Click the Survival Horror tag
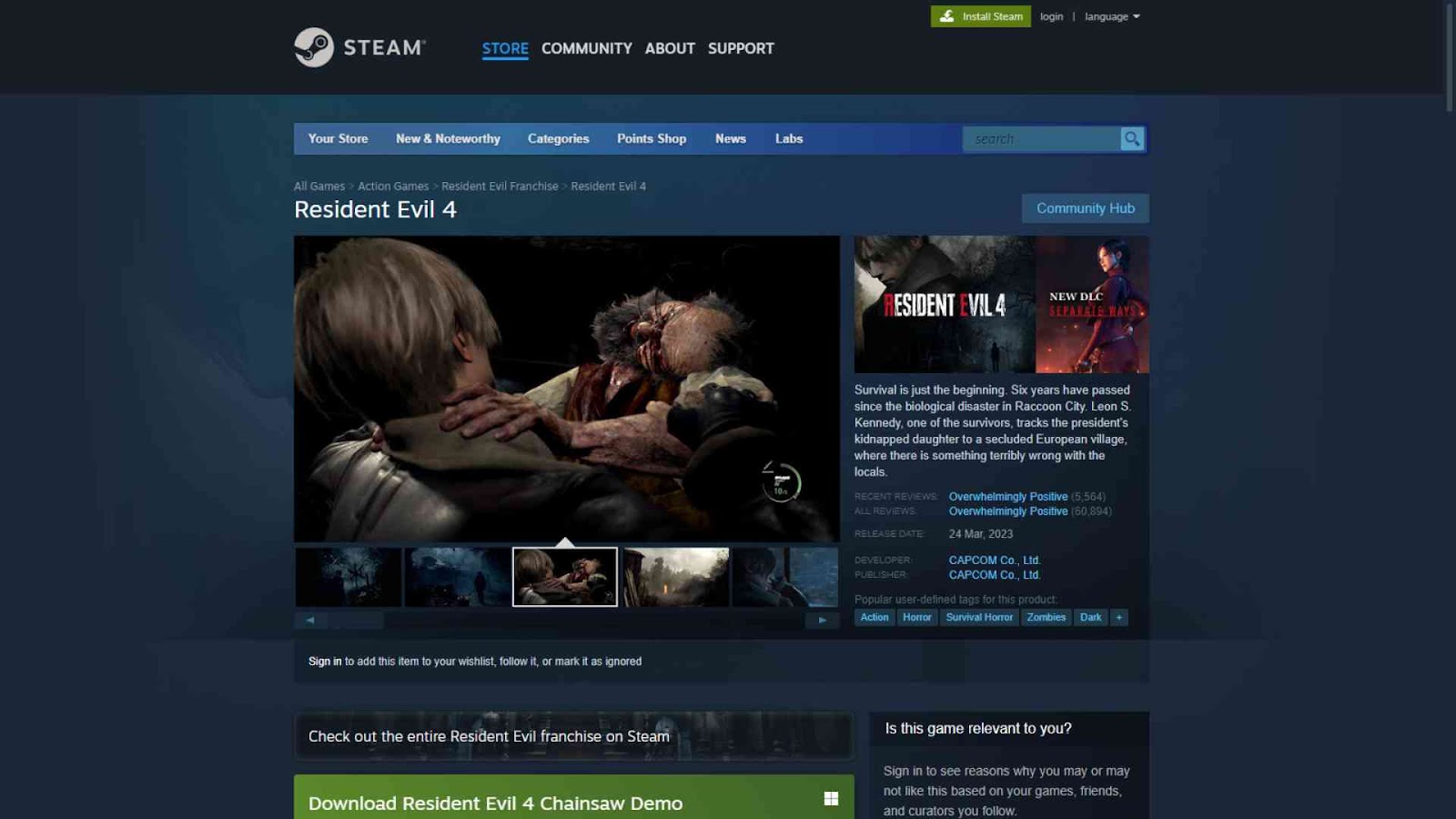The image size is (1456, 819). coord(979,617)
